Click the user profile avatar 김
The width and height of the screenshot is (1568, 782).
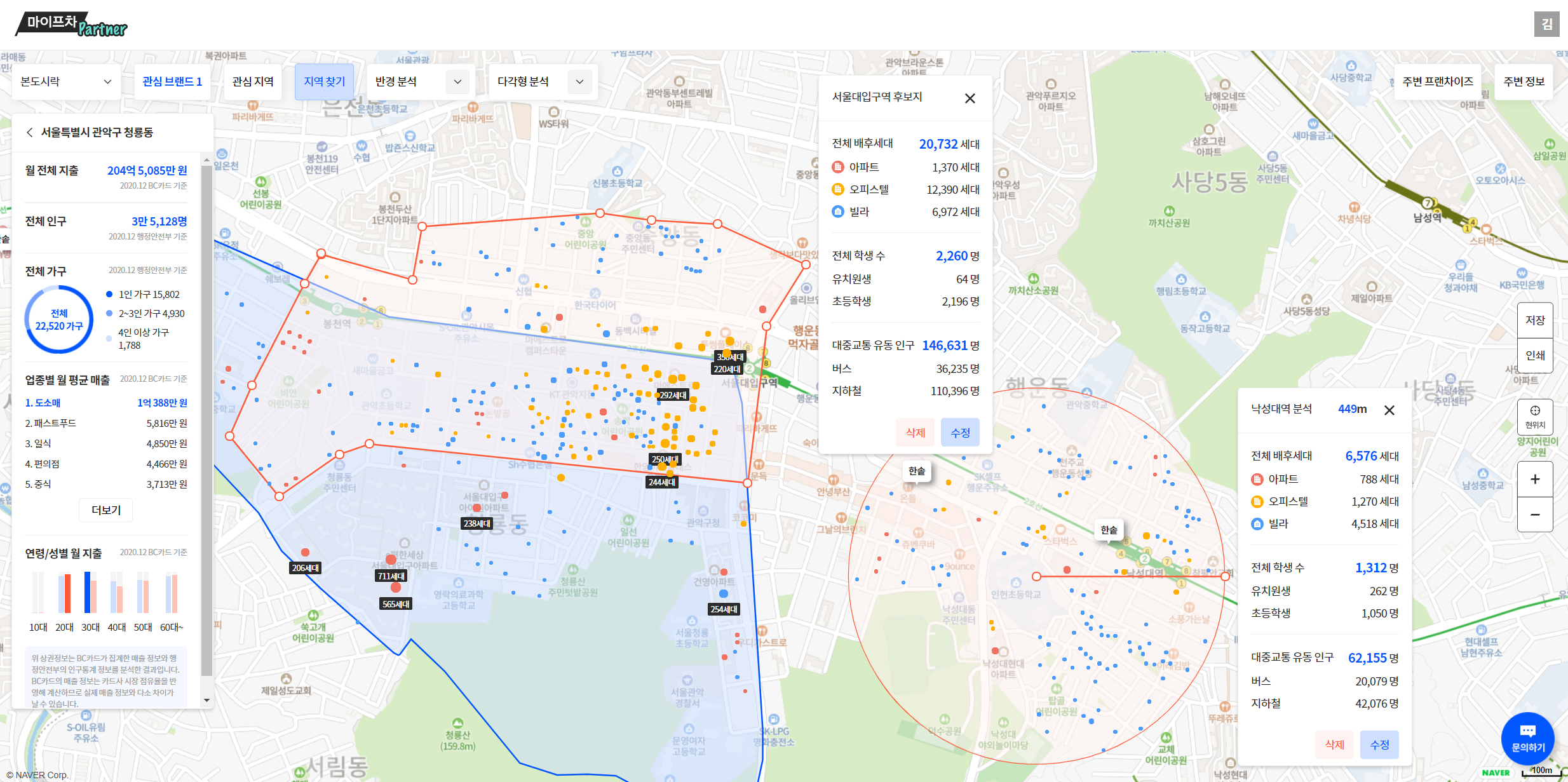(1546, 24)
